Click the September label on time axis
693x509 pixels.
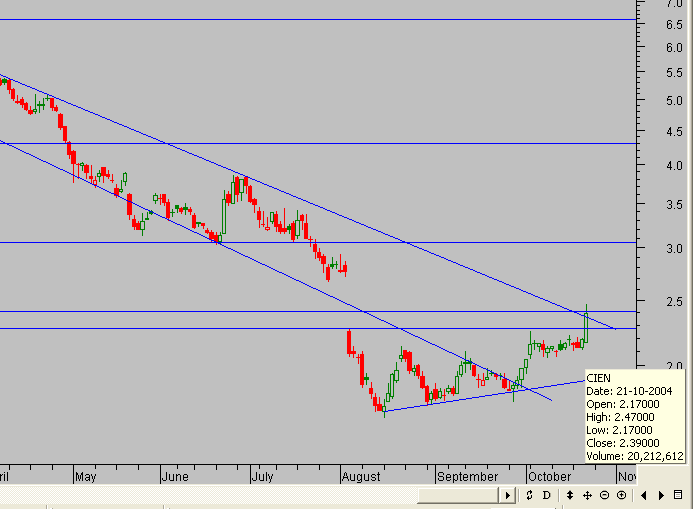point(467,477)
